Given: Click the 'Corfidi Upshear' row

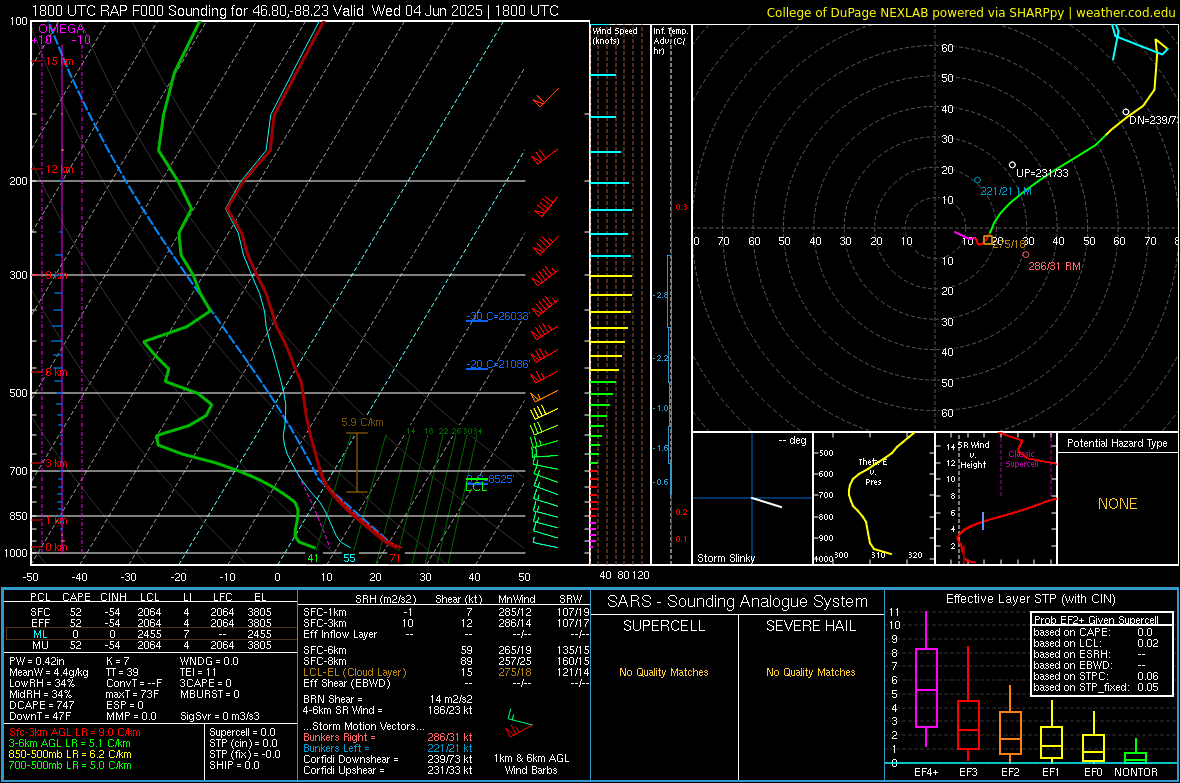Looking at the screenshot, I should pos(388,770).
